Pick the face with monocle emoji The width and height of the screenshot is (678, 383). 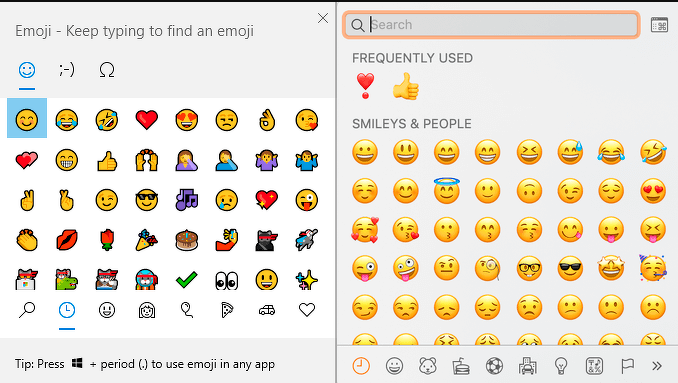coord(488,268)
